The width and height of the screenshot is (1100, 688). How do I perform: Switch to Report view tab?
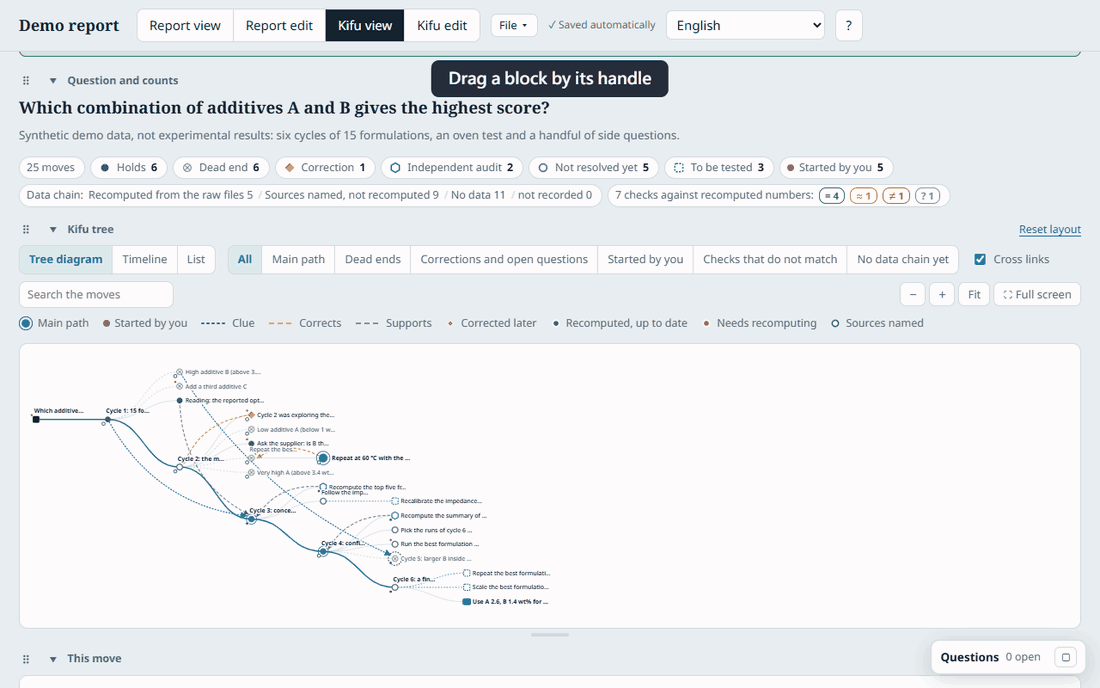185,25
